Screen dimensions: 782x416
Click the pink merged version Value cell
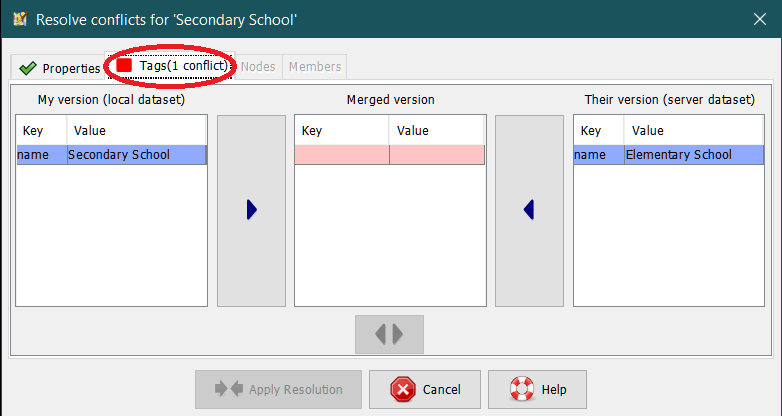tap(436, 155)
